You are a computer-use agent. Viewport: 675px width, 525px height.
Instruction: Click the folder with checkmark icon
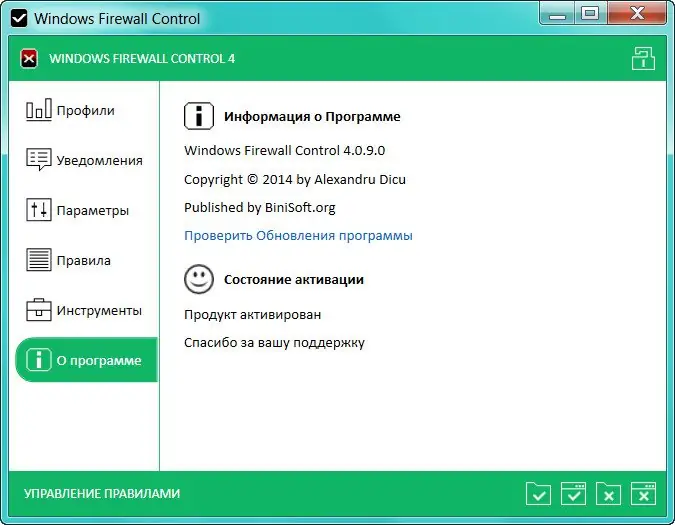point(538,494)
